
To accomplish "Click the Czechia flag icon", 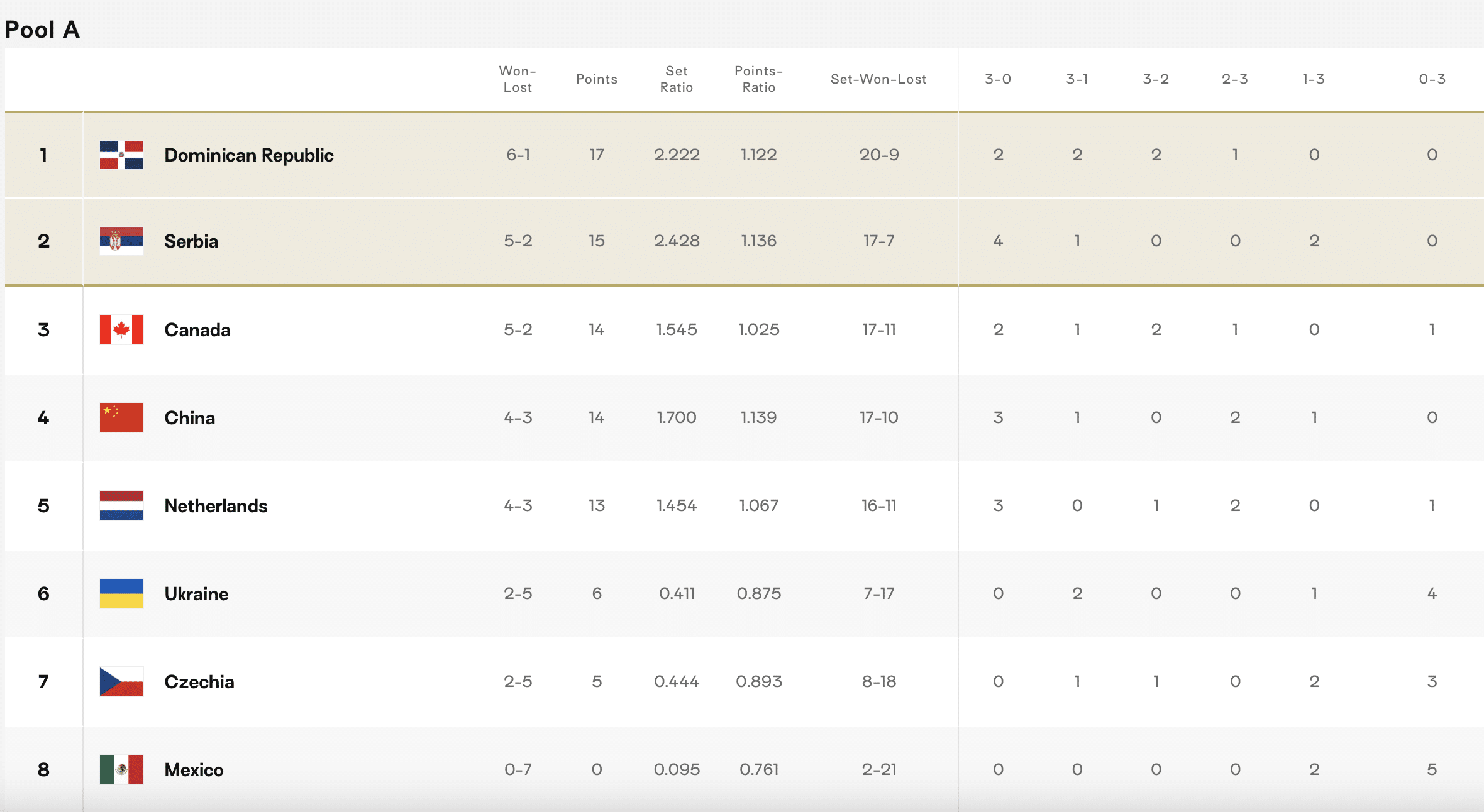I will coord(121,682).
